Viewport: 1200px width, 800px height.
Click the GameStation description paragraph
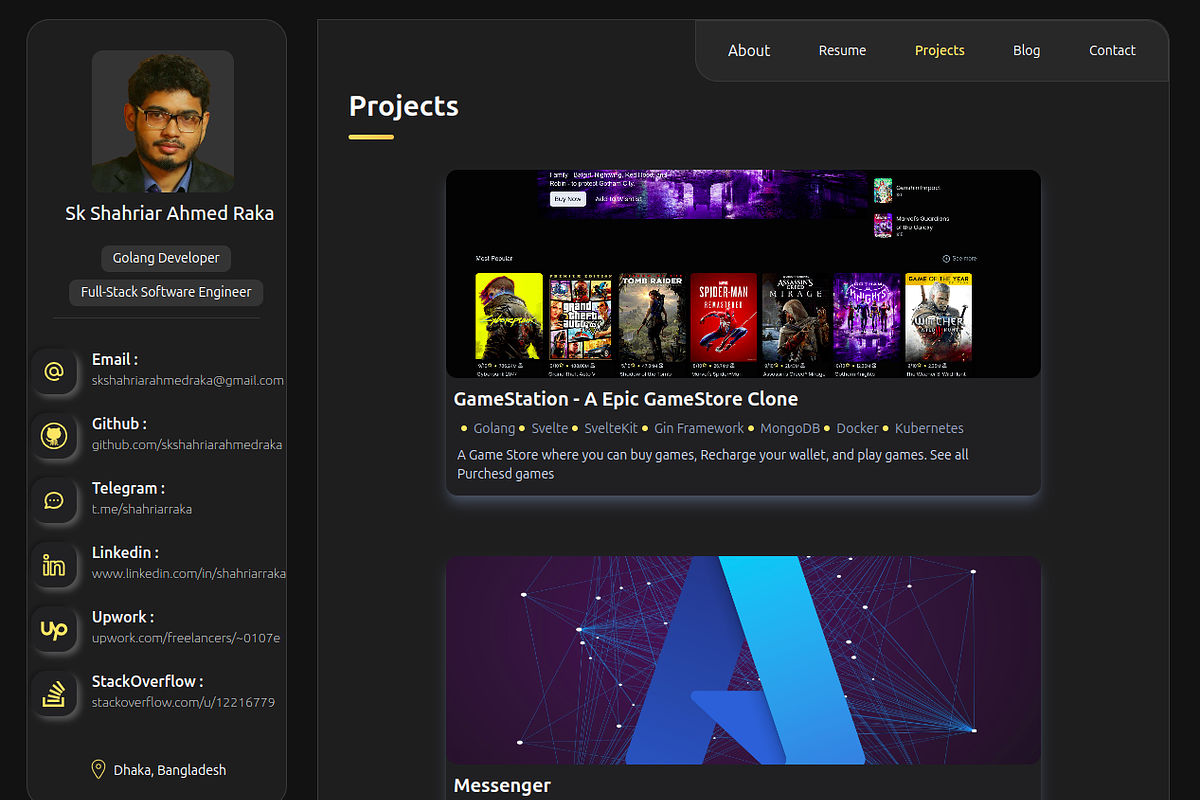713,464
